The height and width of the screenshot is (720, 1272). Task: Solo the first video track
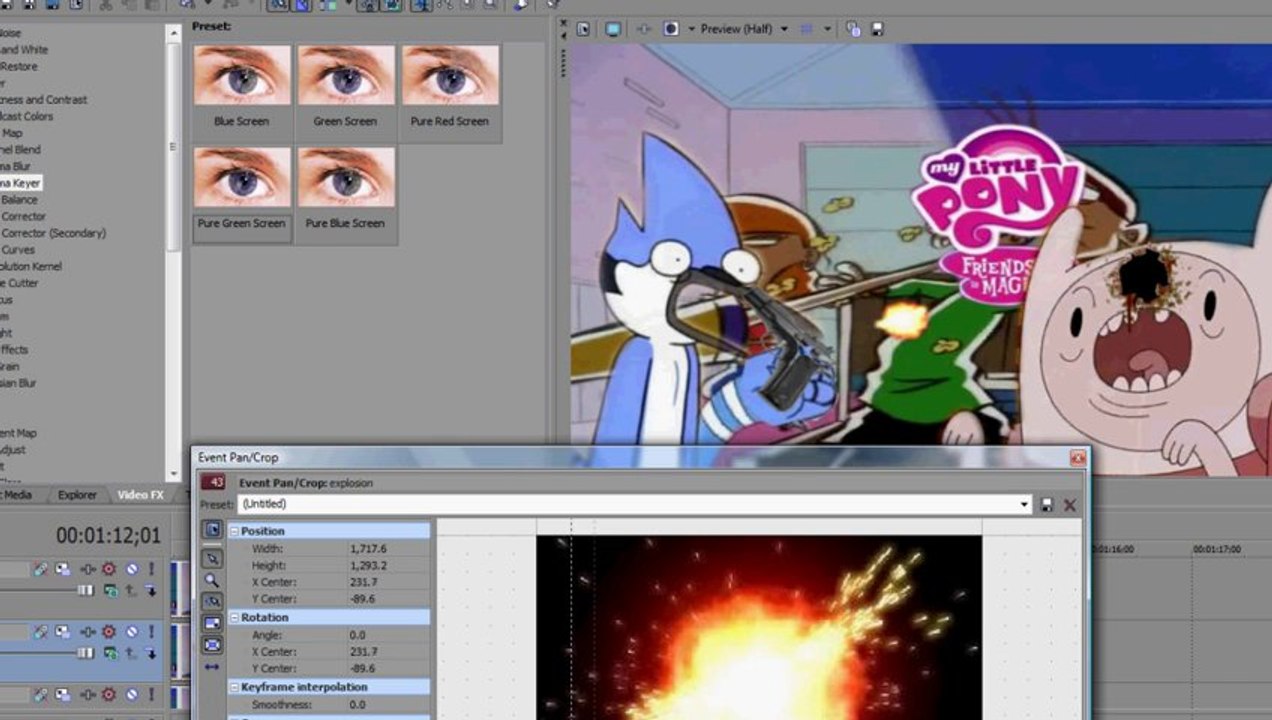pyautogui.click(x=151, y=569)
